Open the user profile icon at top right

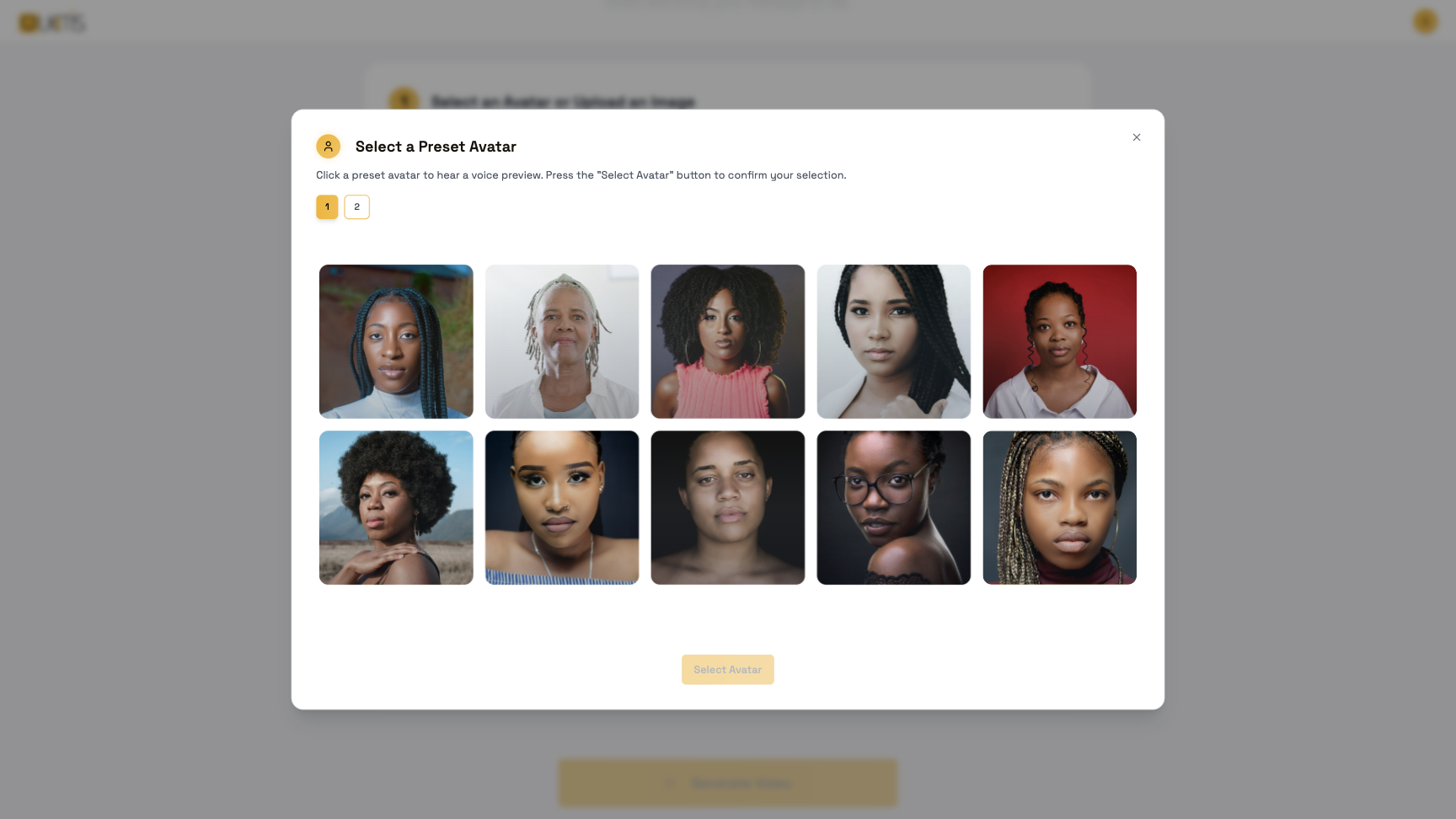[1425, 22]
